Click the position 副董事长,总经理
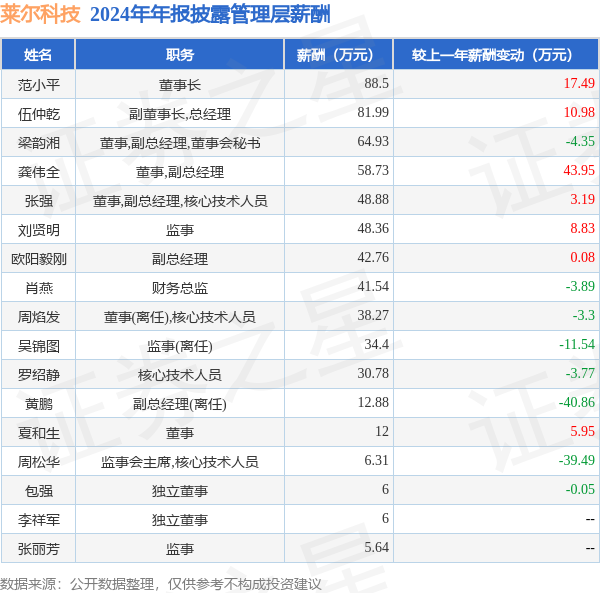Screen dimensions: 600x593 click(180, 114)
